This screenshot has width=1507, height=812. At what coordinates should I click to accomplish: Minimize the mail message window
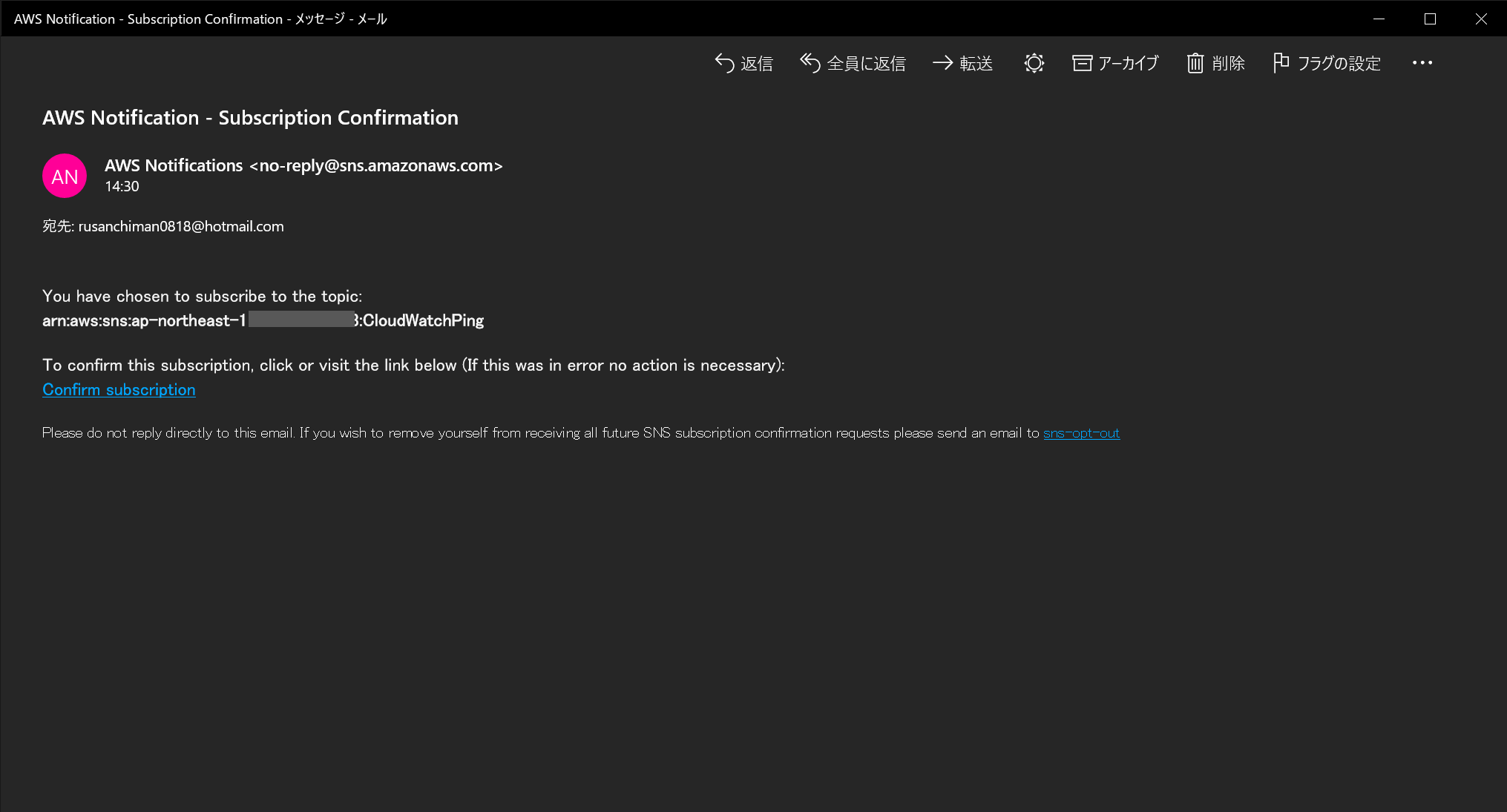[1379, 19]
